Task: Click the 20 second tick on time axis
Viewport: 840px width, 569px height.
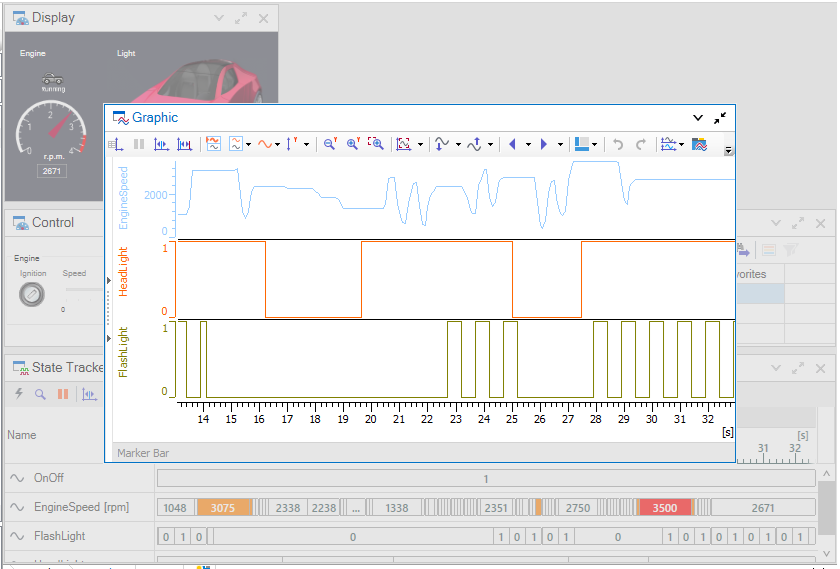Action: pos(371,419)
